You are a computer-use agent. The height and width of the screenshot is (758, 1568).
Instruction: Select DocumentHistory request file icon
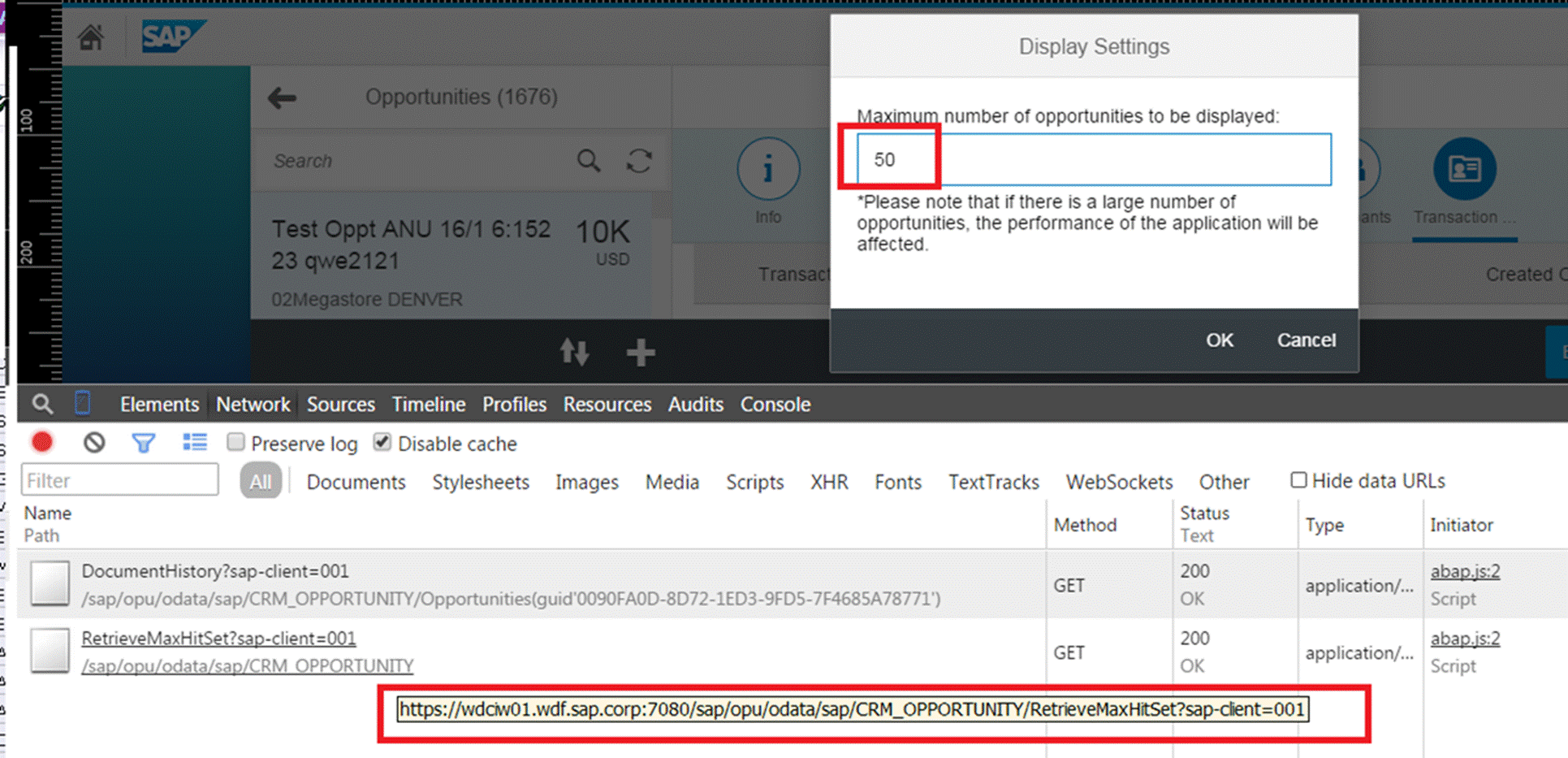(x=50, y=584)
